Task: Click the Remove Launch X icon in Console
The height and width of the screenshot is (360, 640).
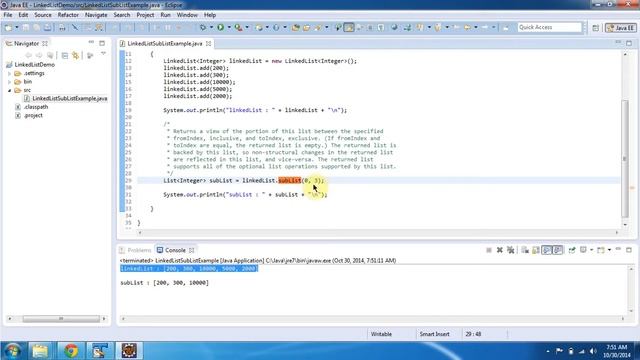Action: (x=500, y=250)
